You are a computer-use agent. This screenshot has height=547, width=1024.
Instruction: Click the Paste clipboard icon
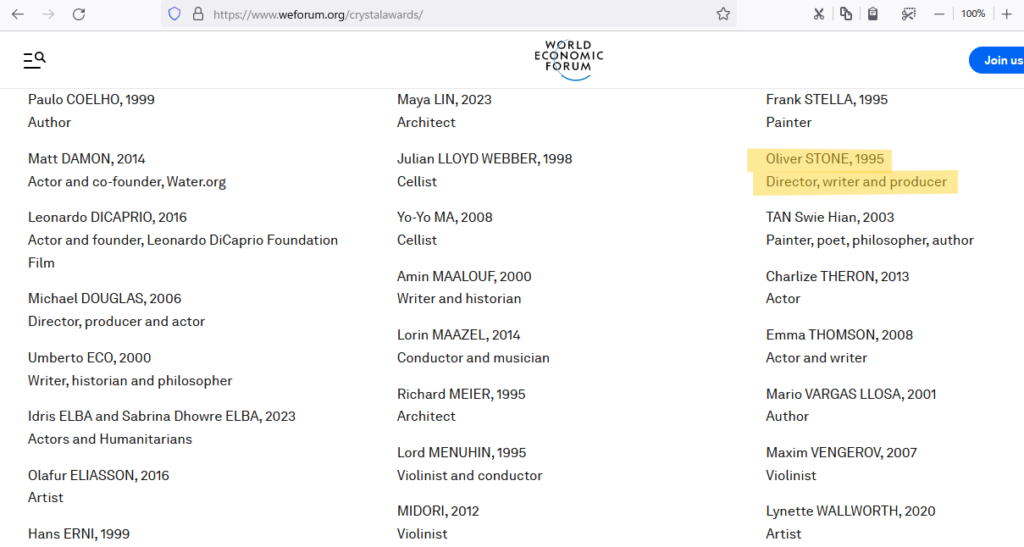(x=873, y=14)
